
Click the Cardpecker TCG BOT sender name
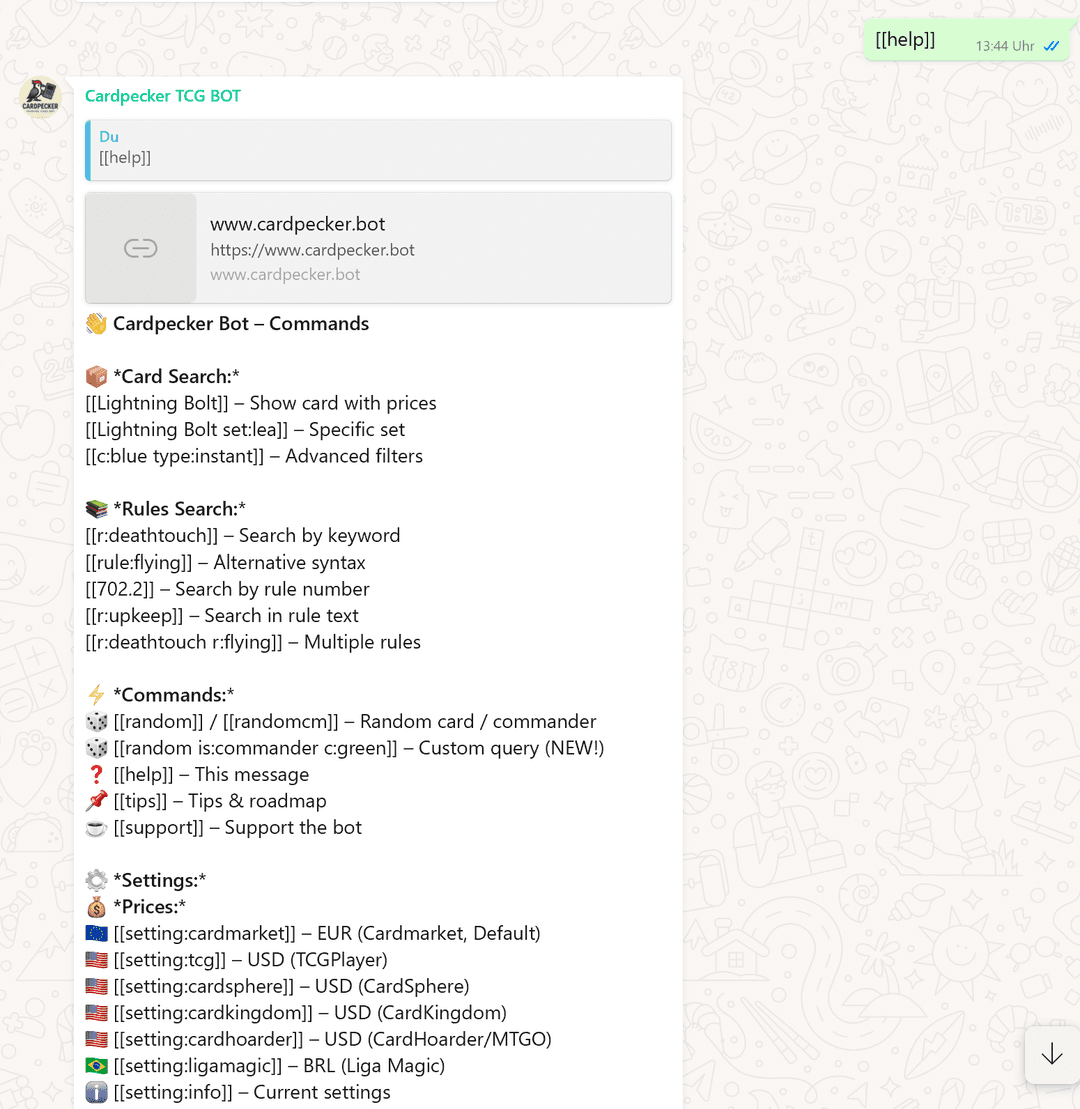coord(162,96)
